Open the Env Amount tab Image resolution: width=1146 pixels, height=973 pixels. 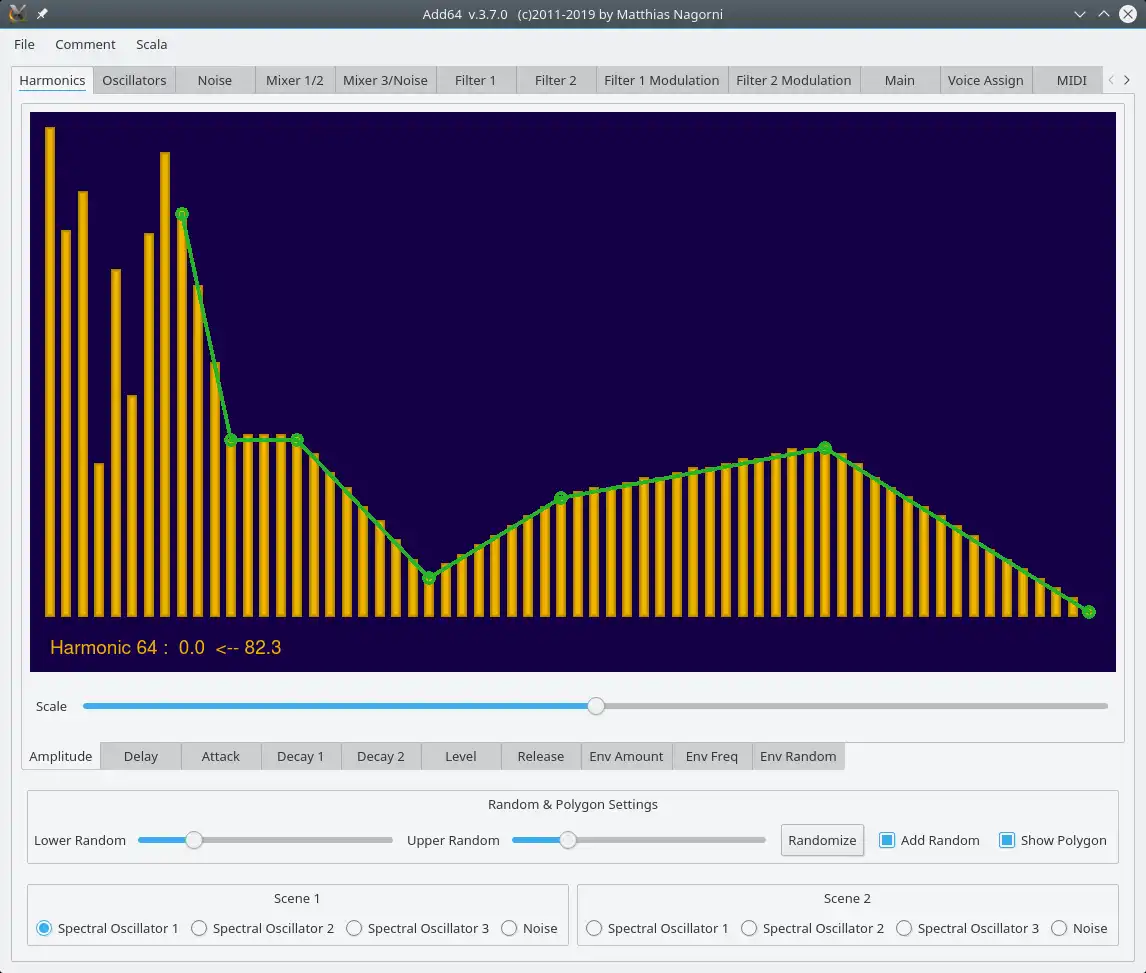pyautogui.click(x=626, y=756)
